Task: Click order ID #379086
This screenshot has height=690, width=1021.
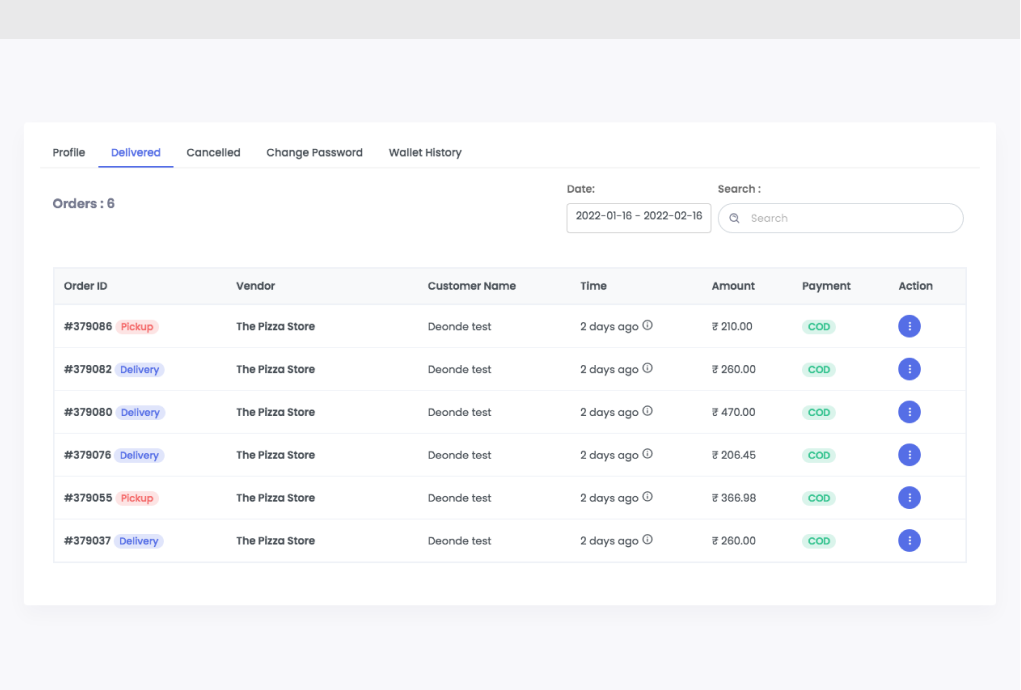Action: [88, 326]
